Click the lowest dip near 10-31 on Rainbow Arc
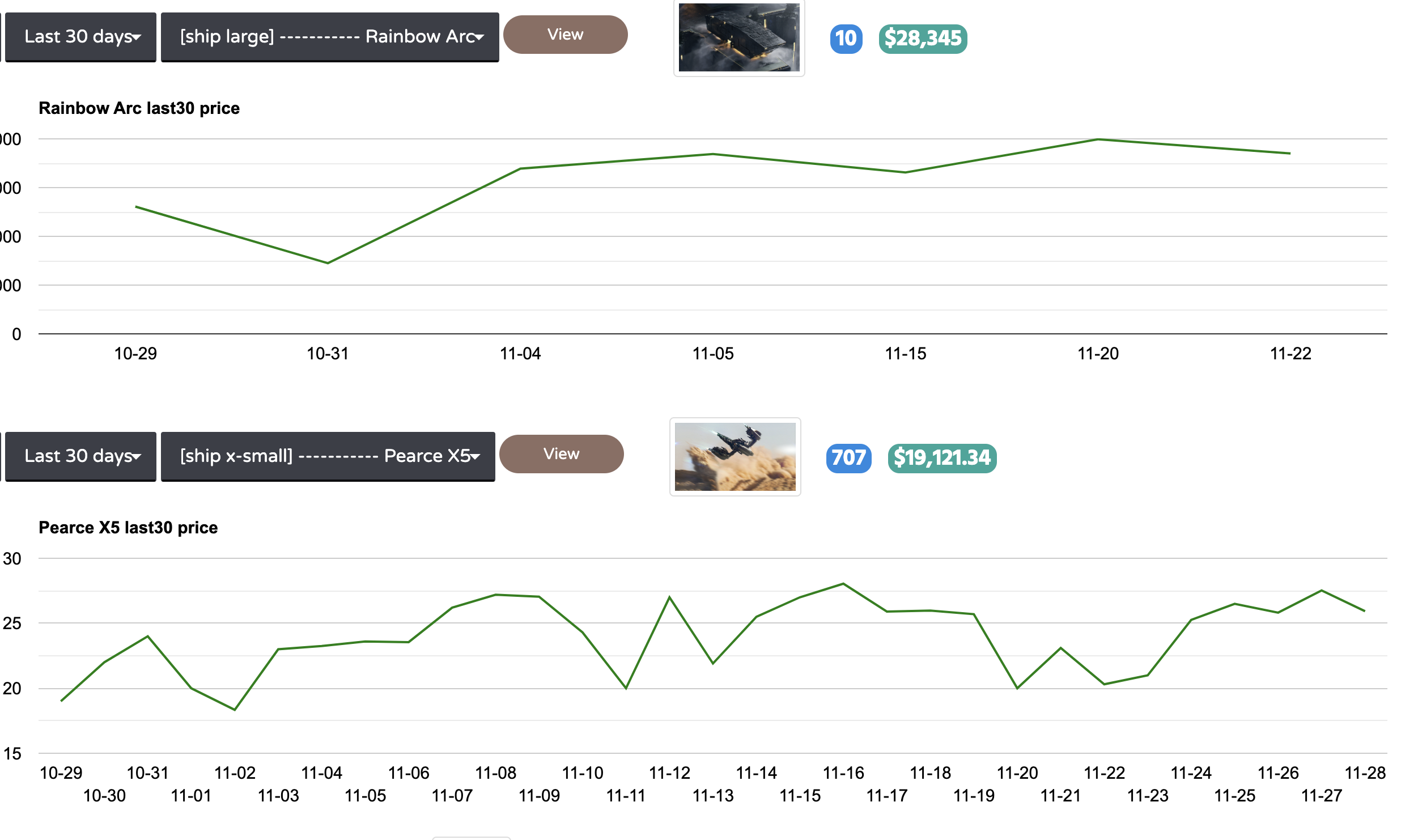 coord(328,262)
